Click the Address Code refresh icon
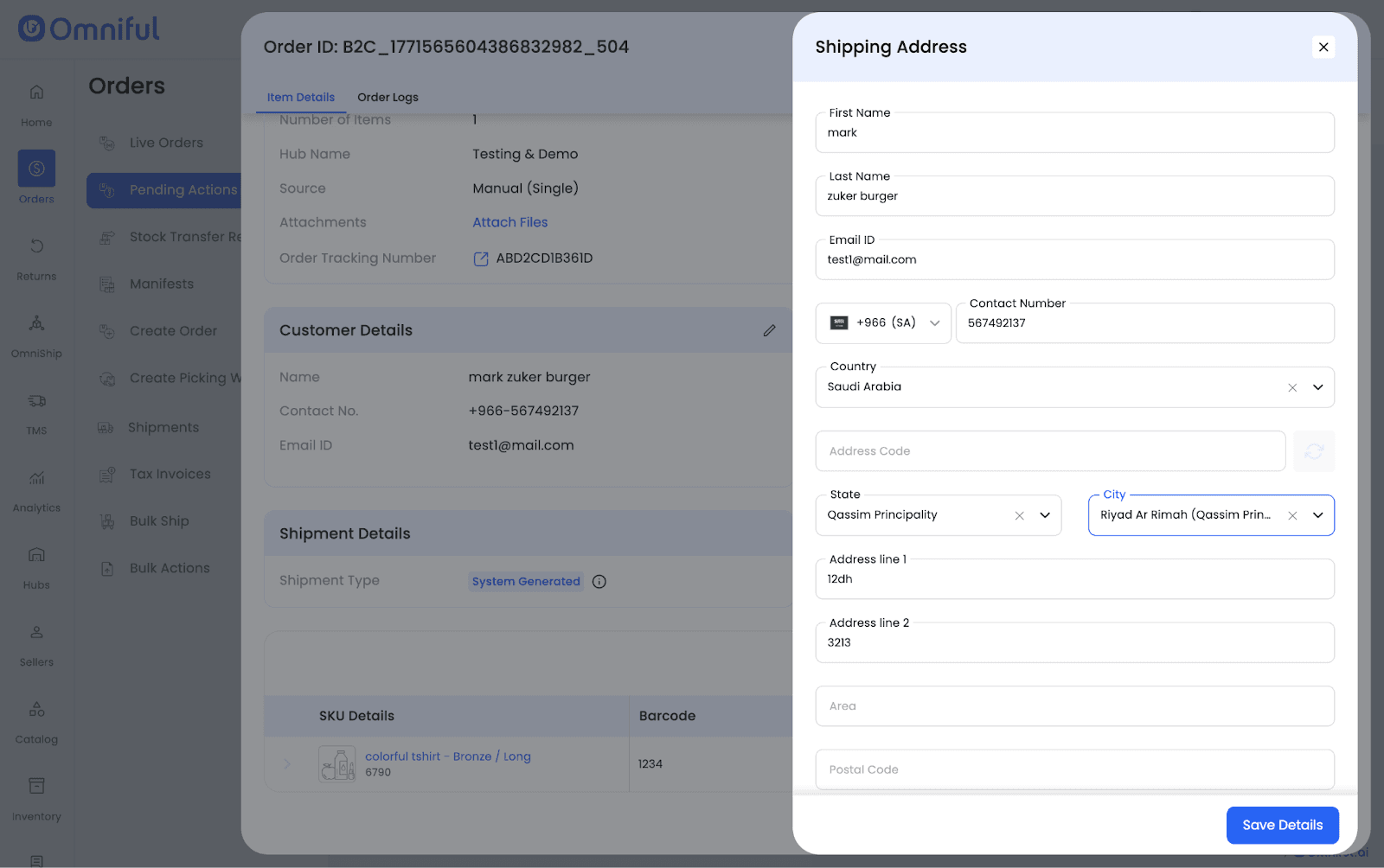Image resolution: width=1384 pixels, height=868 pixels. click(x=1313, y=451)
